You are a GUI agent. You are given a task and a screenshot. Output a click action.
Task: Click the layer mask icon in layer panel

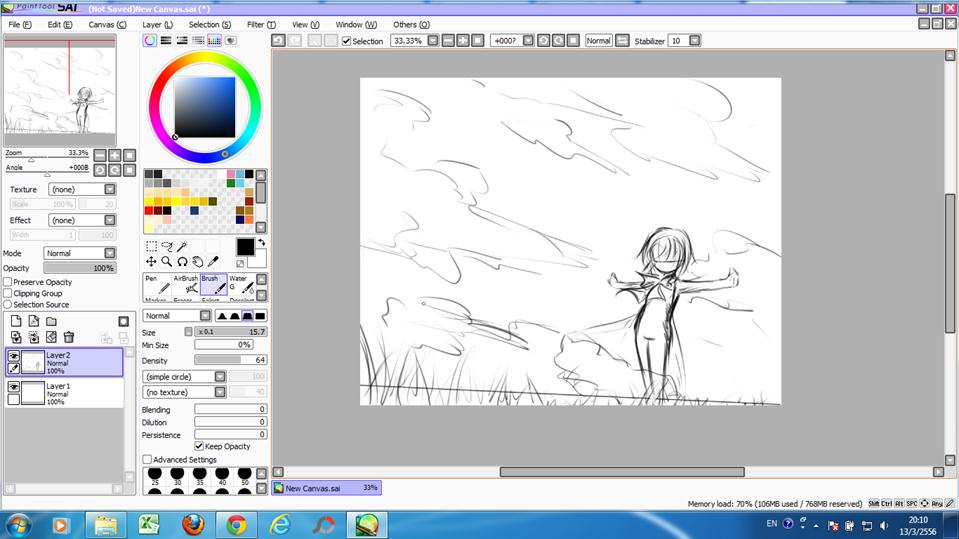point(123,321)
